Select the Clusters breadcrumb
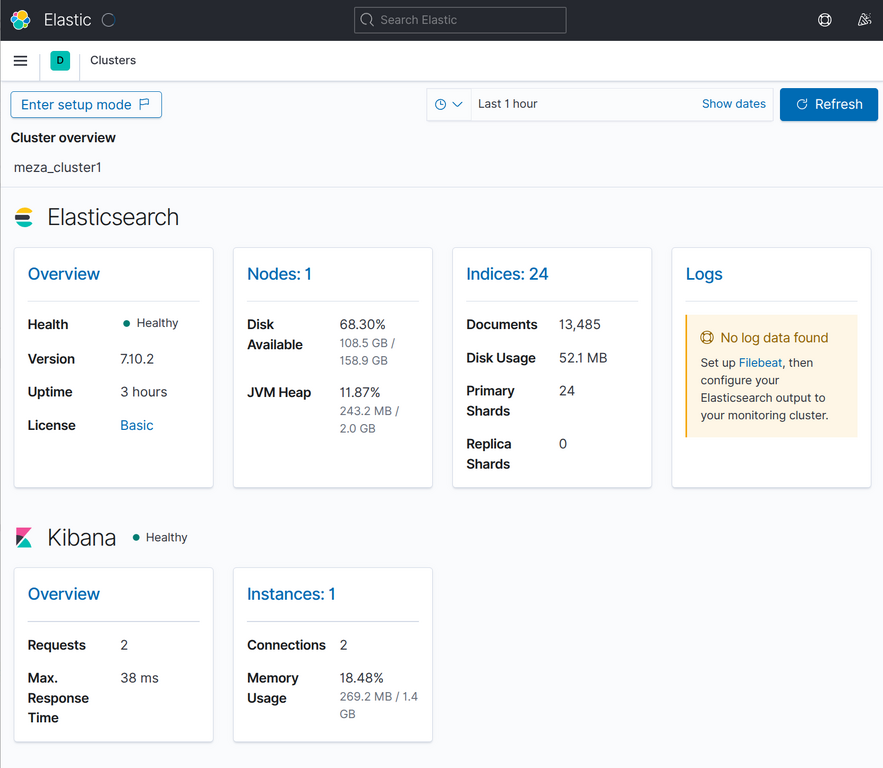Screen dimensions: 883x768 [x=113, y=61]
